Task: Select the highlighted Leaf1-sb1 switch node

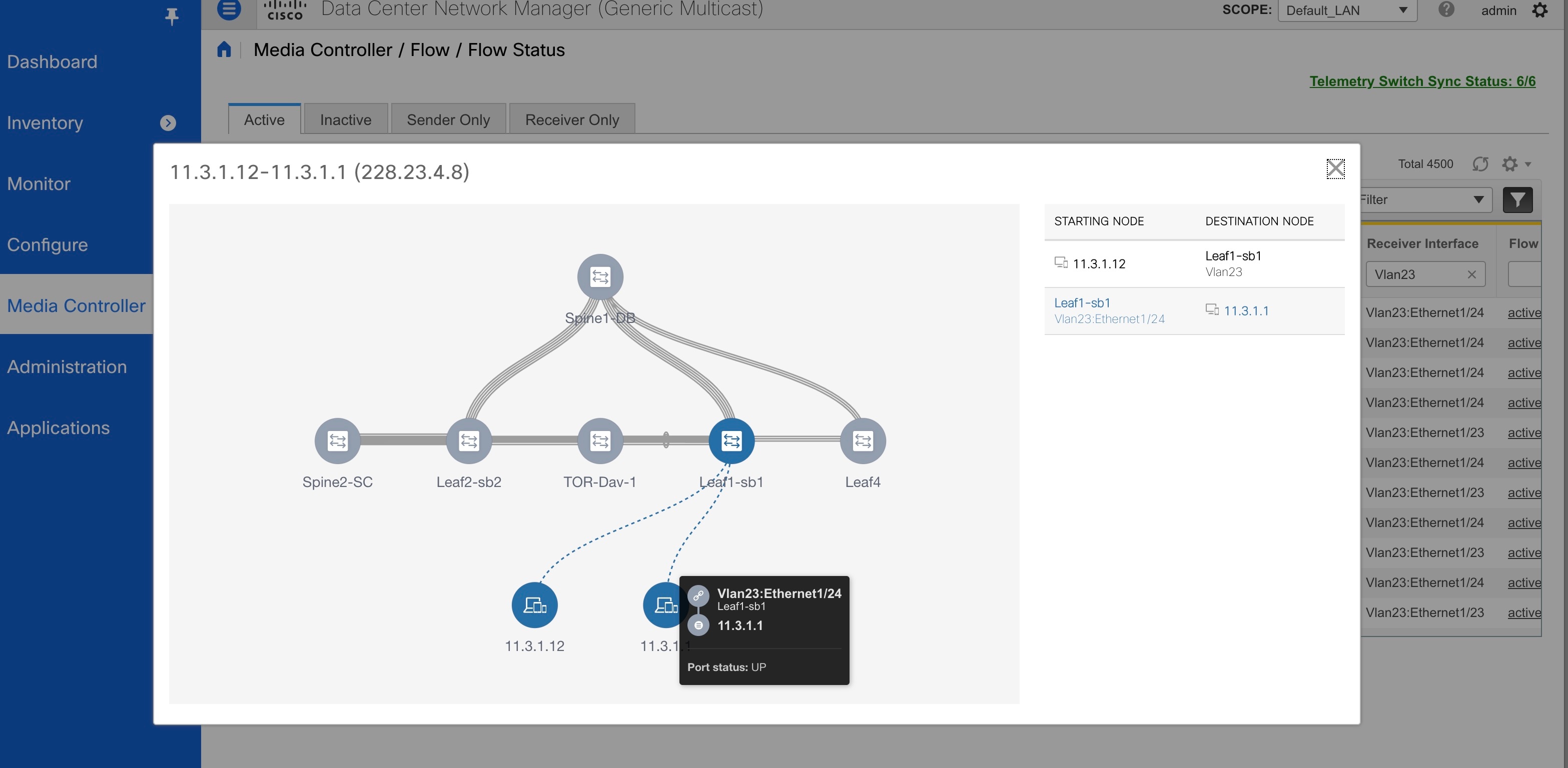Action: [x=731, y=440]
